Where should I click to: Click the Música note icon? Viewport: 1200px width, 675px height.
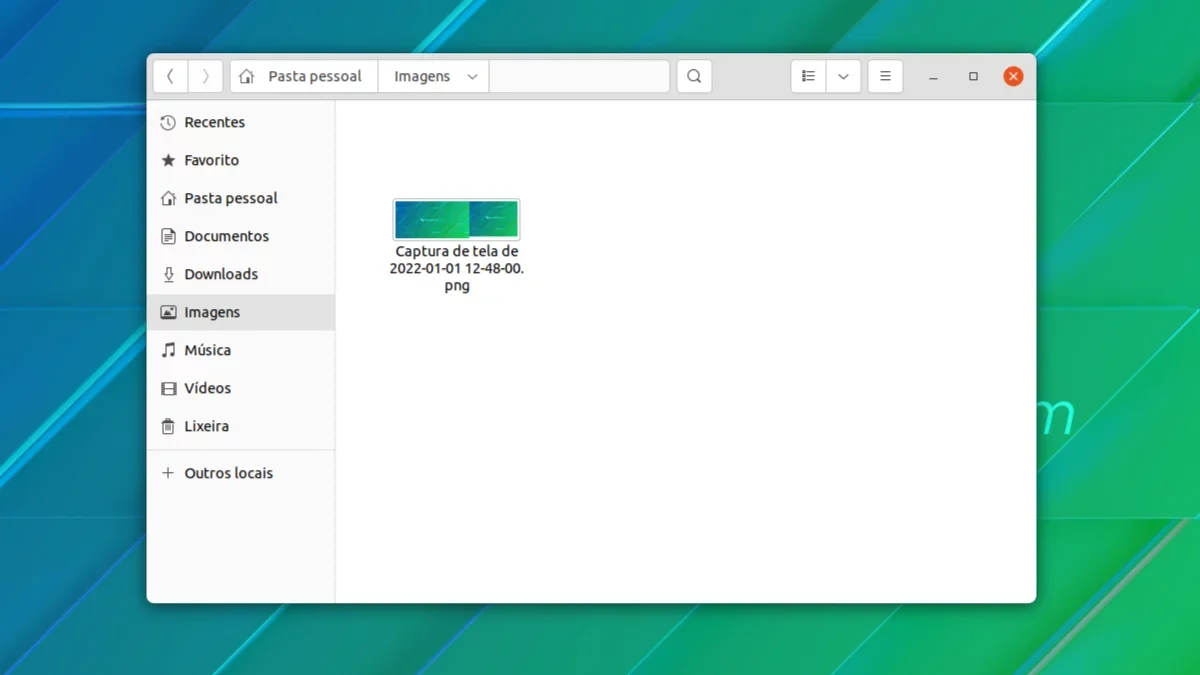click(x=168, y=350)
